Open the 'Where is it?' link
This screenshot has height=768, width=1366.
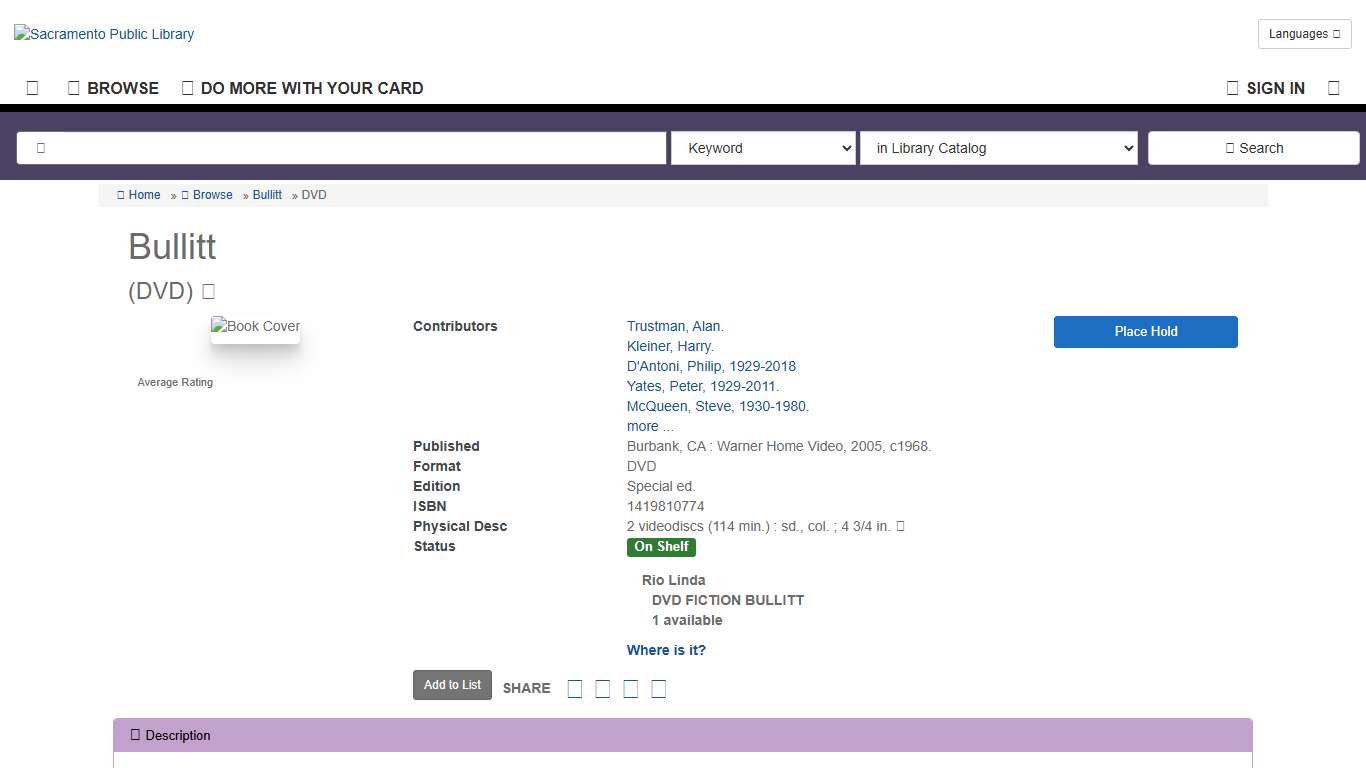point(666,650)
